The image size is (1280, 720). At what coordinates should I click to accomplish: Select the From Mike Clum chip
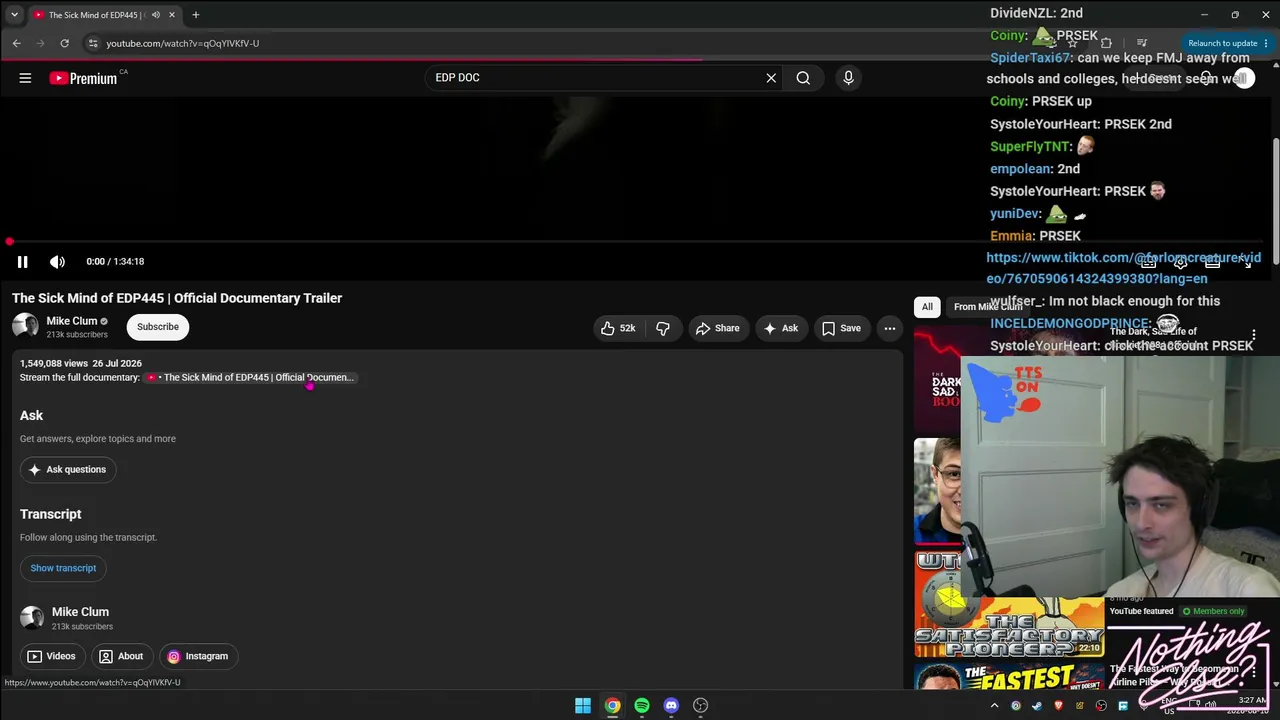[x=987, y=307]
